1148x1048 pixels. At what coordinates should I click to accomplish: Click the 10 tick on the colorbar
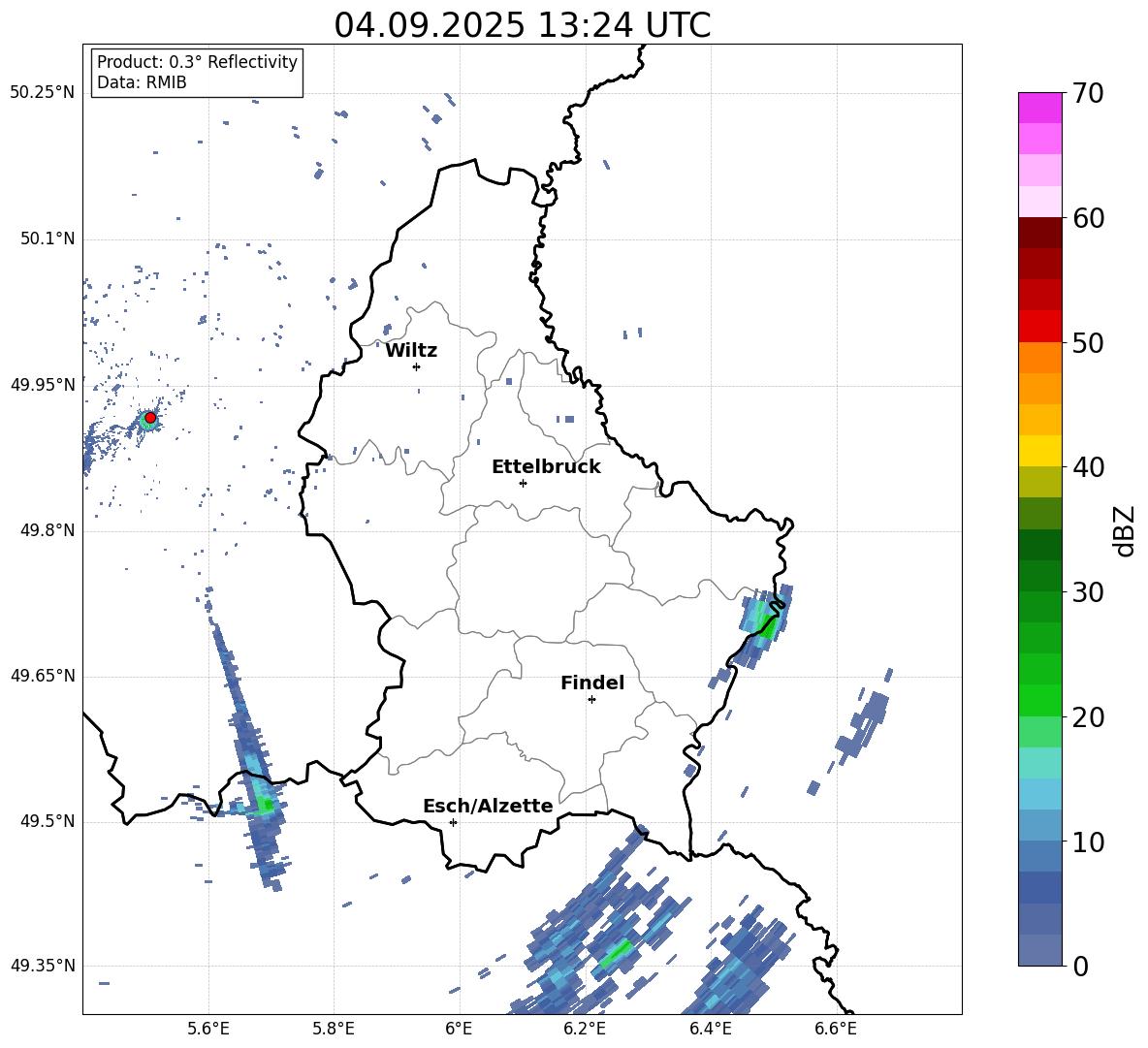click(x=1087, y=842)
